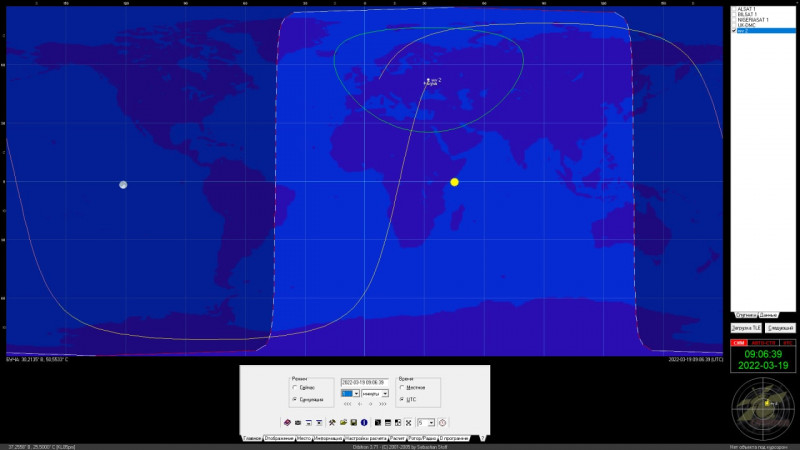Tick the NIGERIASAT 1 checkbox
800x450 pixels.
734,20
